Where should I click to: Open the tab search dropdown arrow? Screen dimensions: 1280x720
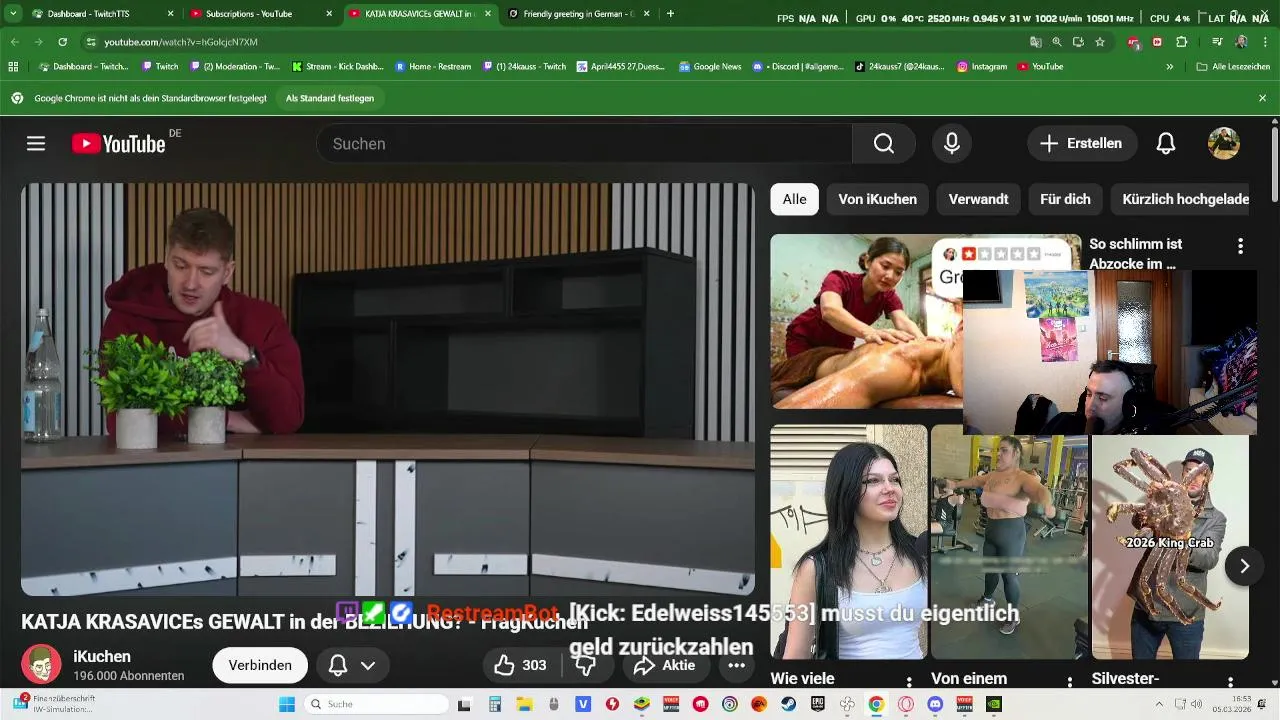[13, 14]
